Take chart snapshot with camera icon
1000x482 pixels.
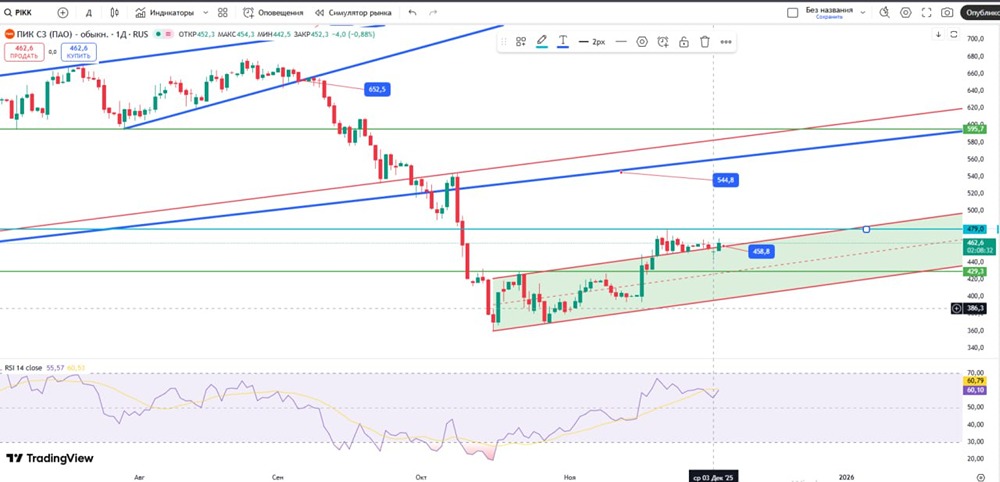(948, 12)
